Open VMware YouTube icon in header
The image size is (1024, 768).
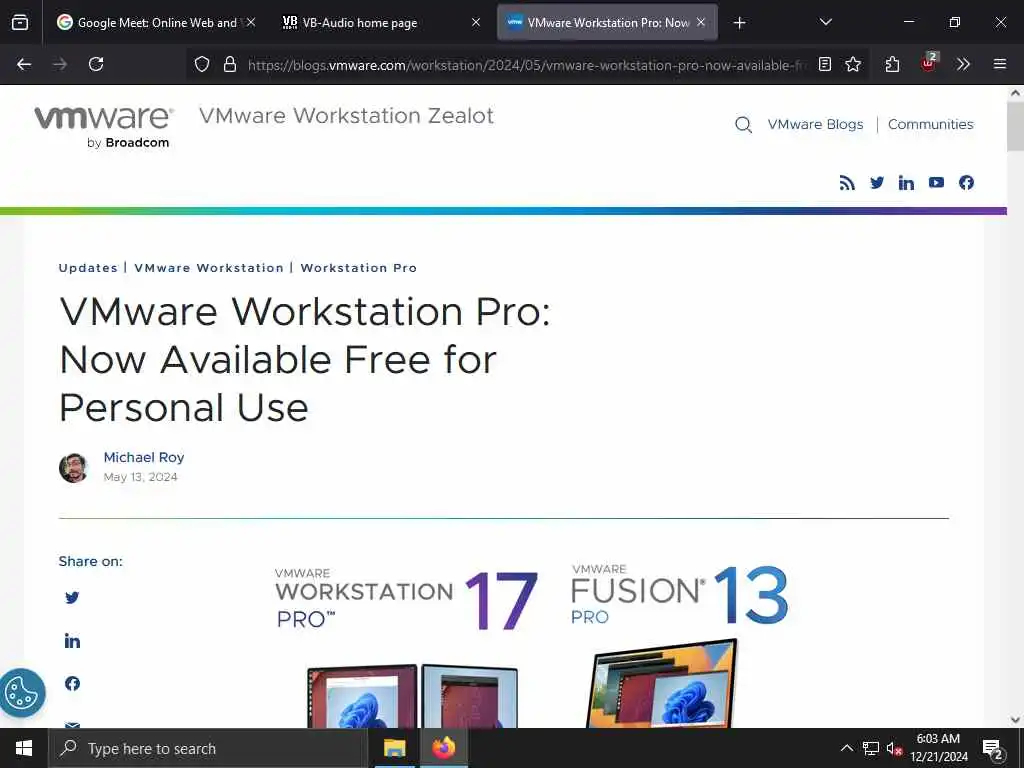pyautogui.click(x=936, y=183)
